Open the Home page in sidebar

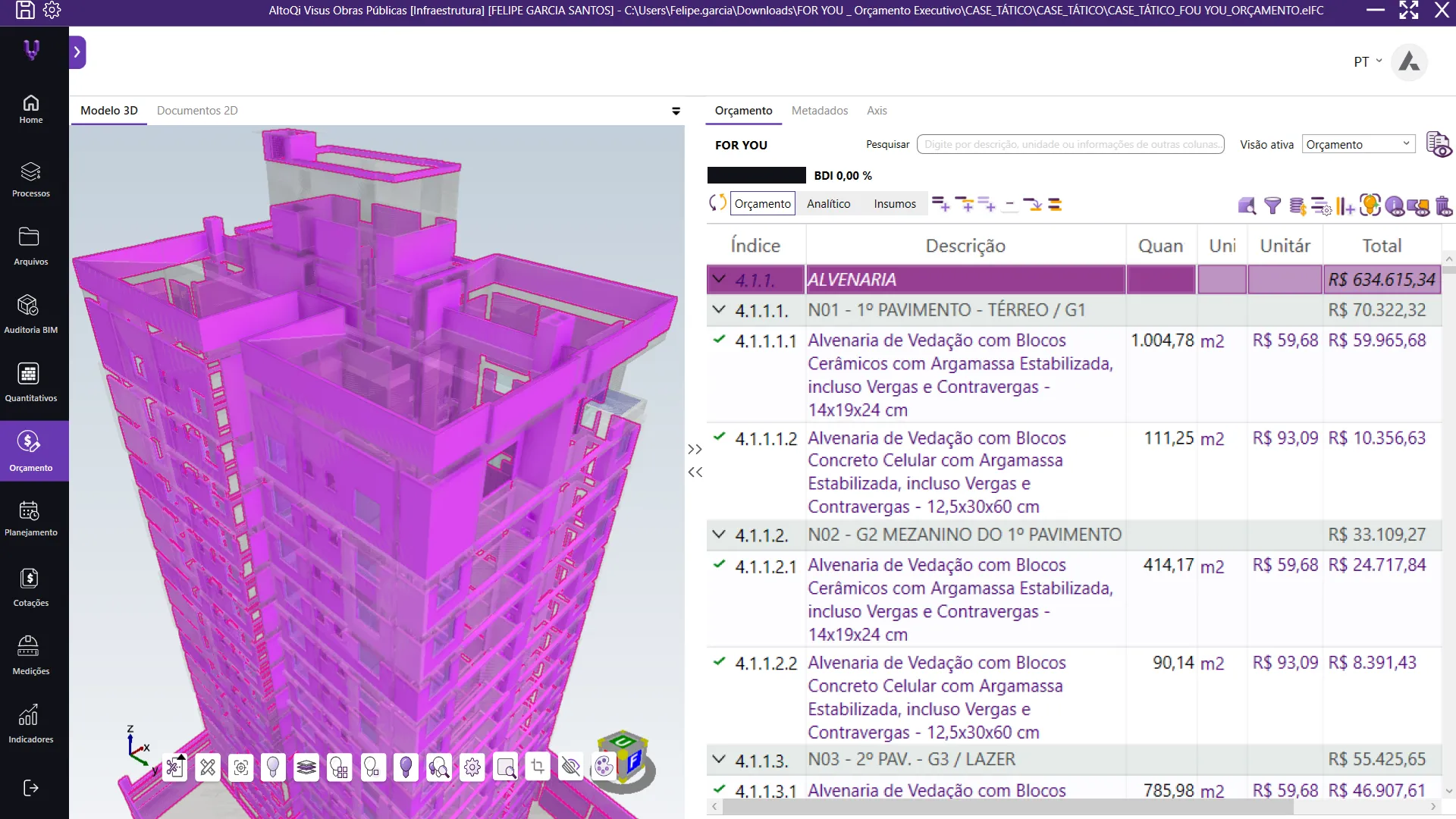(31, 109)
